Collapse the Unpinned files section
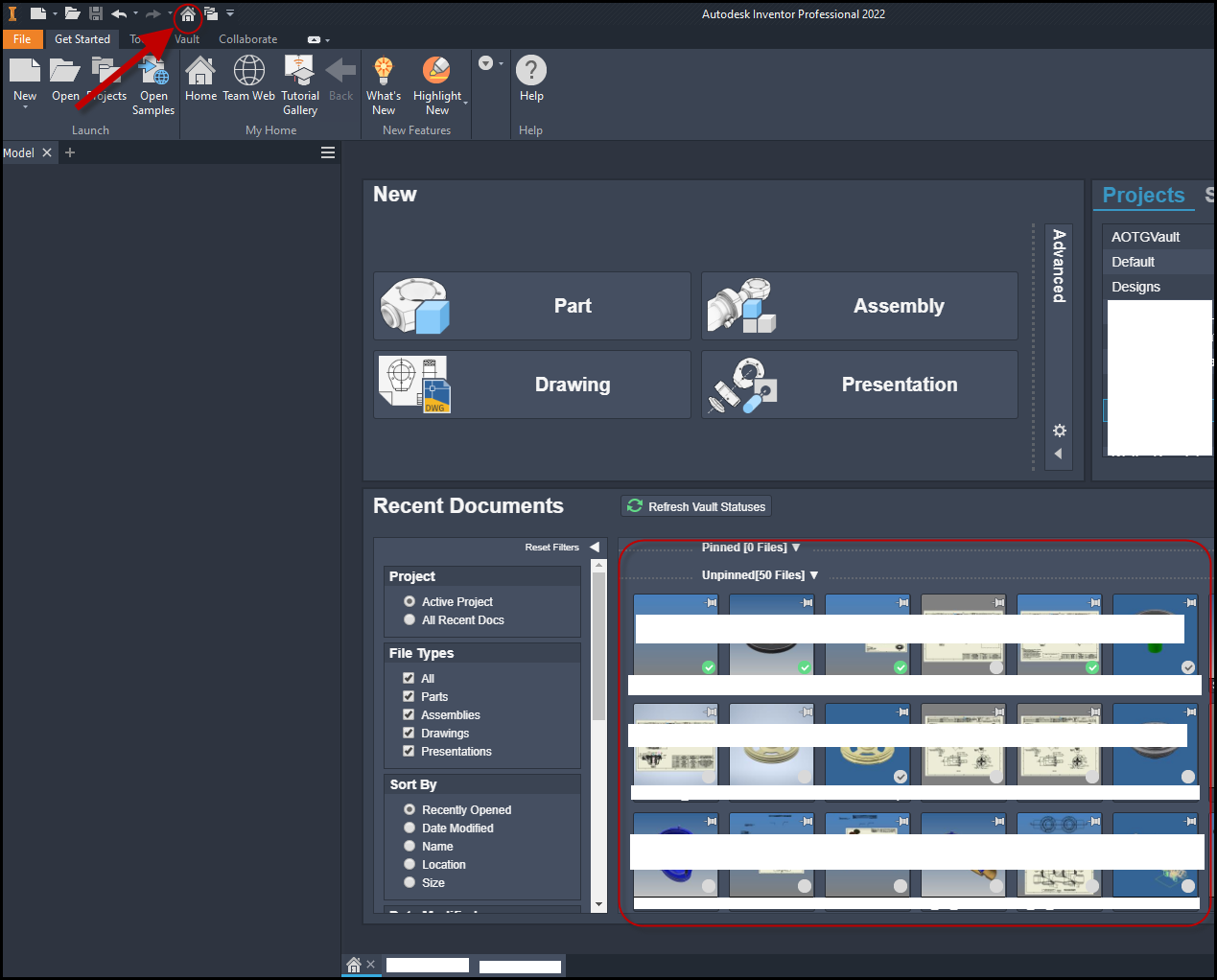 (813, 574)
